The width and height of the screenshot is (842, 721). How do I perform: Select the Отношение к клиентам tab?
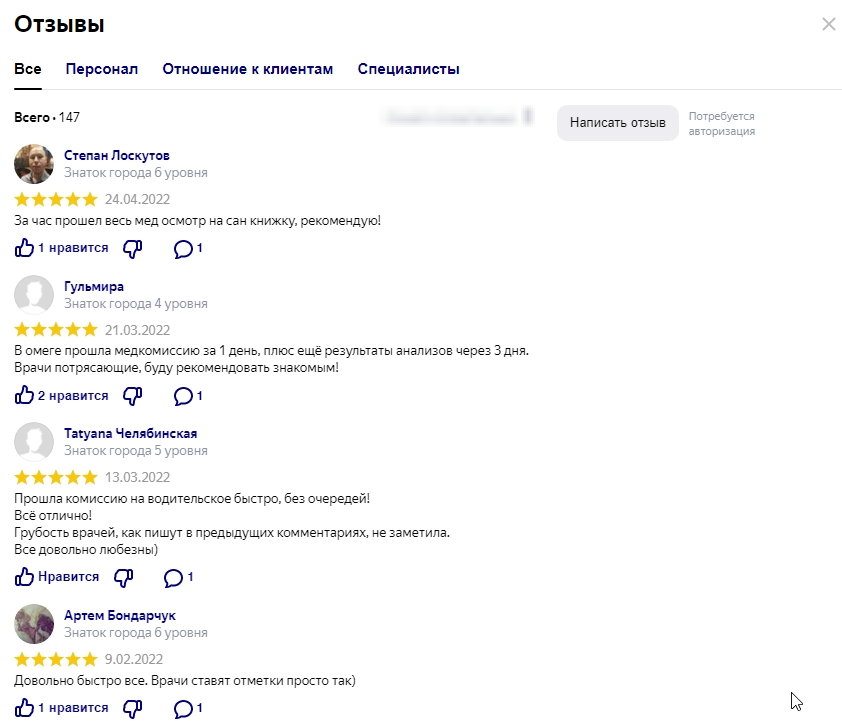[247, 69]
